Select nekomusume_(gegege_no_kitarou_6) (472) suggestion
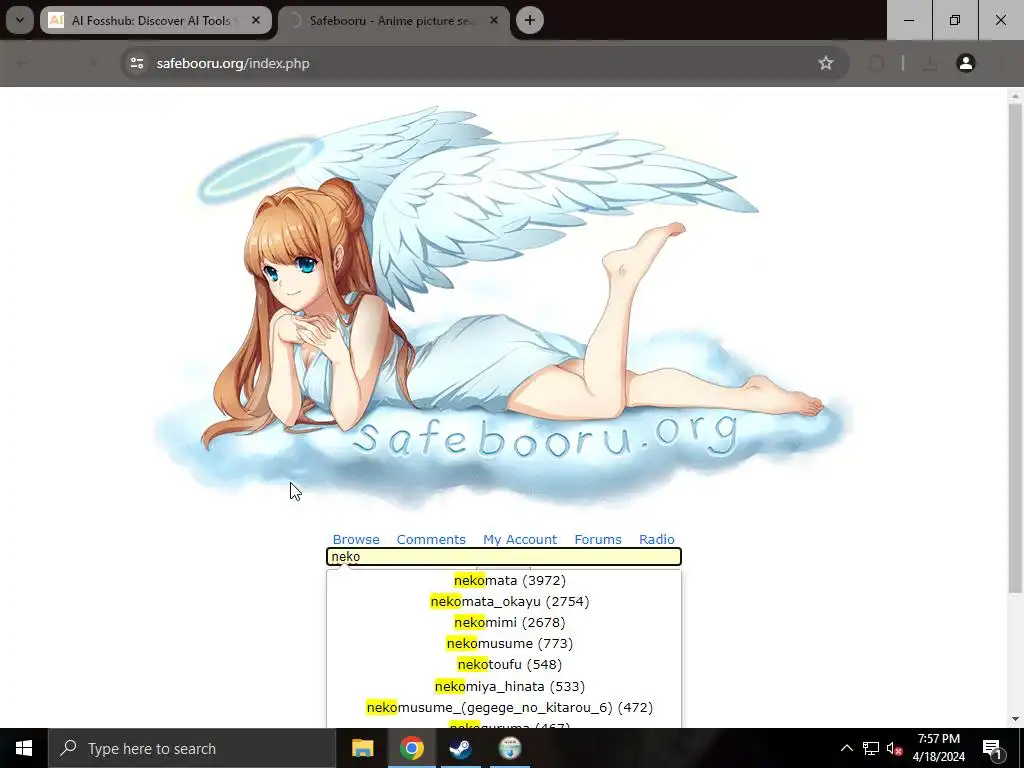Screen dimensions: 1024x768 click(x=509, y=707)
